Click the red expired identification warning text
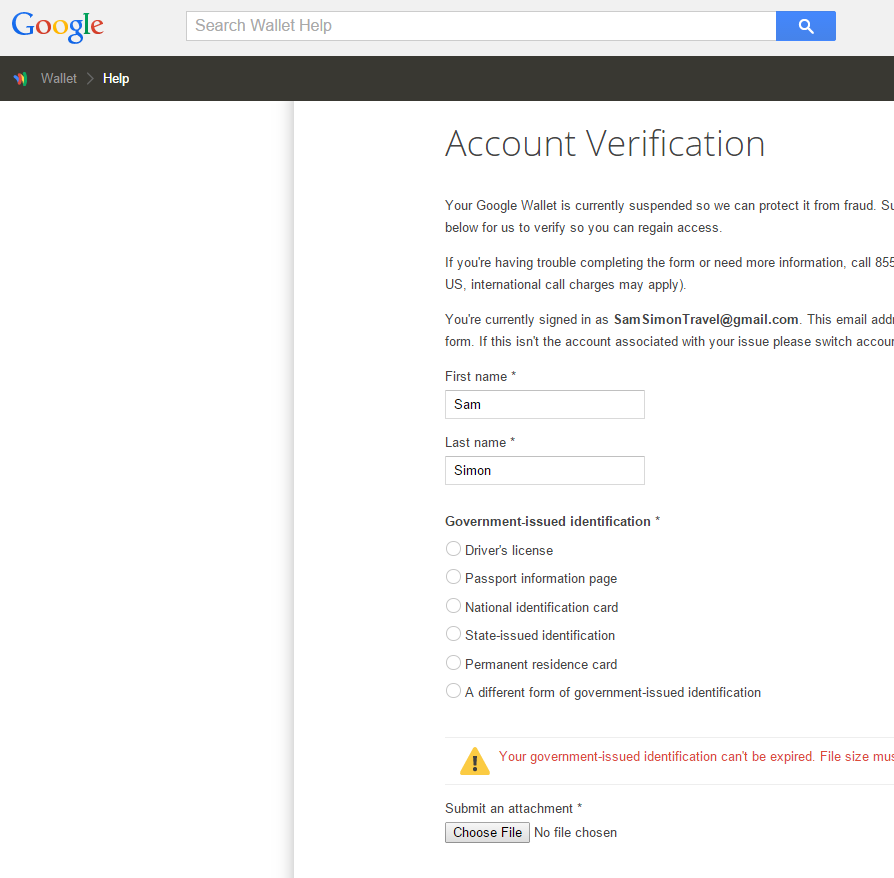Screen dimensions: 894x878 pyautogui.click(x=696, y=757)
